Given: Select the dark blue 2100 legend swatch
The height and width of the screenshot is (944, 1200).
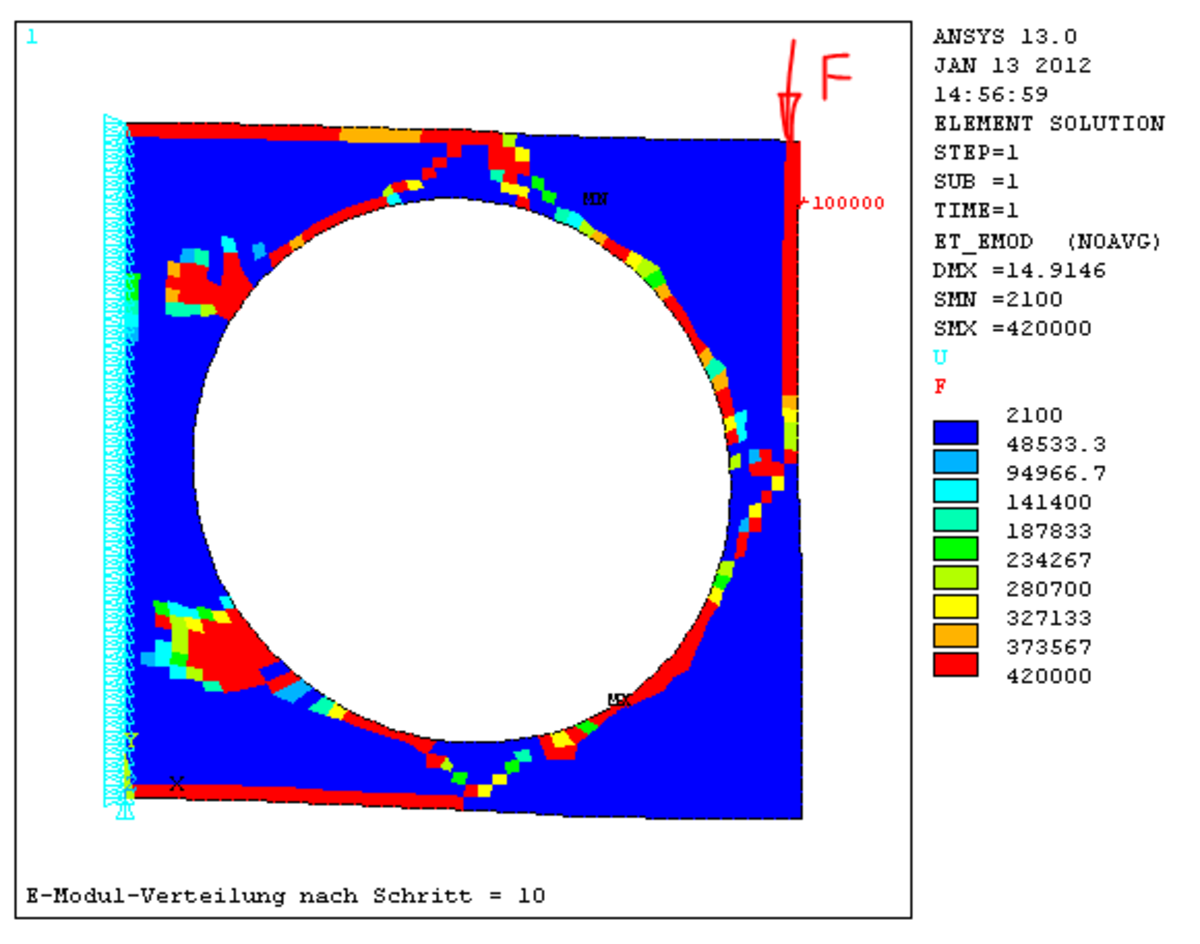Looking at the screenshot, I should click(955, 431).
